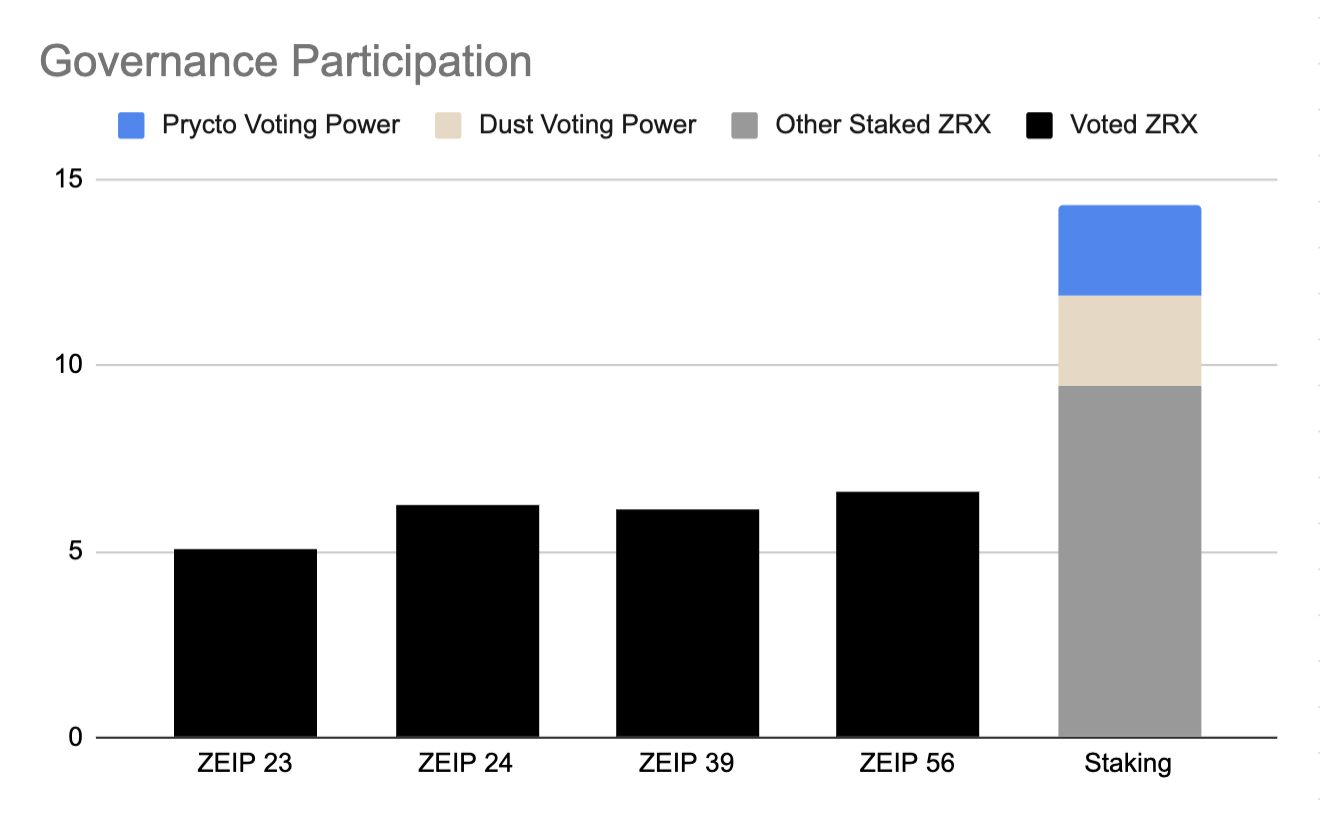Click the ZEIP 23 x-axis label
The width and height of the screenshot is (1320, 818).
pos(245,764)
